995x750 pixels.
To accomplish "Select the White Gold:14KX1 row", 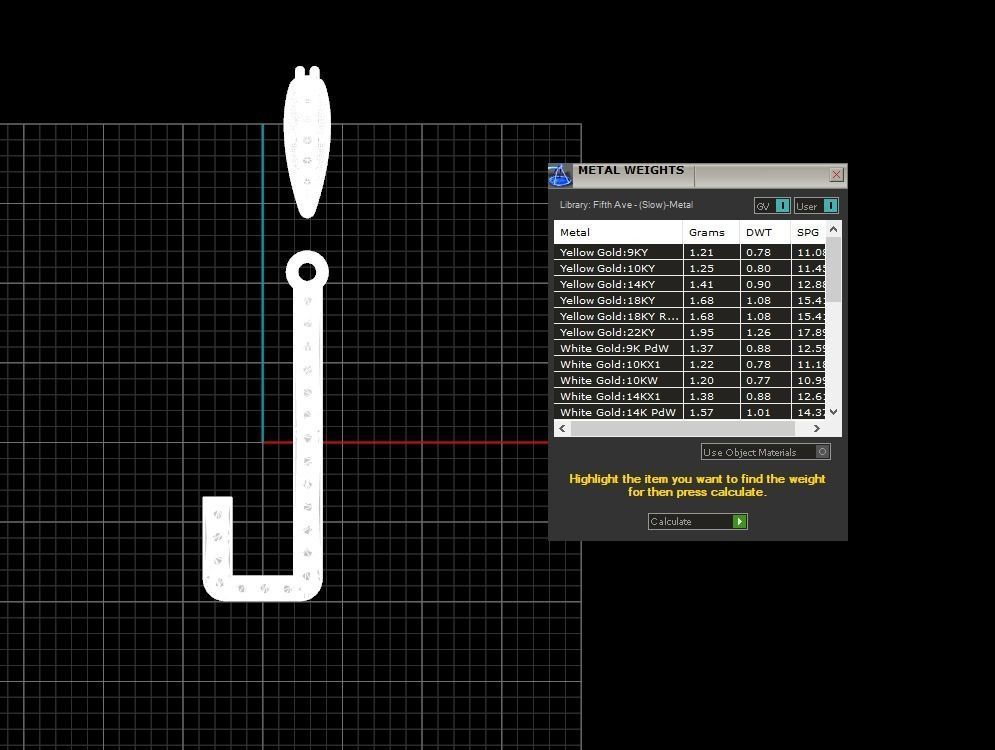I will click(689, 396).
